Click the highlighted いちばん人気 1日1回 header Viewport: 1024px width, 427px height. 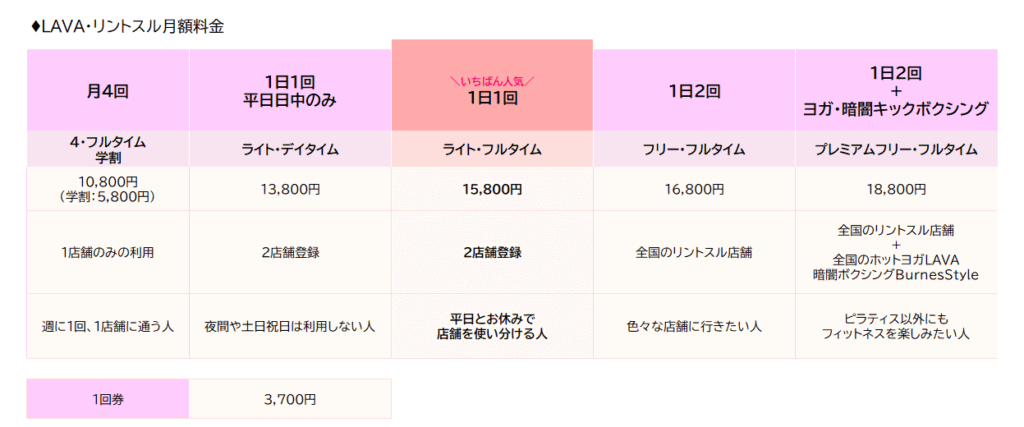pyautogui.click(x=491, y=91)
